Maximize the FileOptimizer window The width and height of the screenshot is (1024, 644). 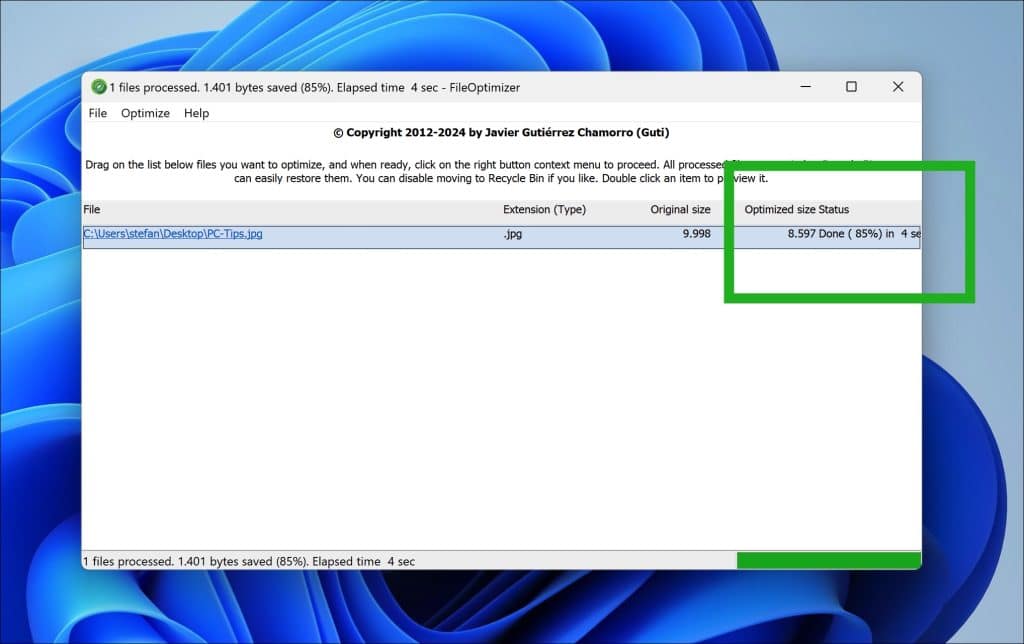[x=852, y=87]
